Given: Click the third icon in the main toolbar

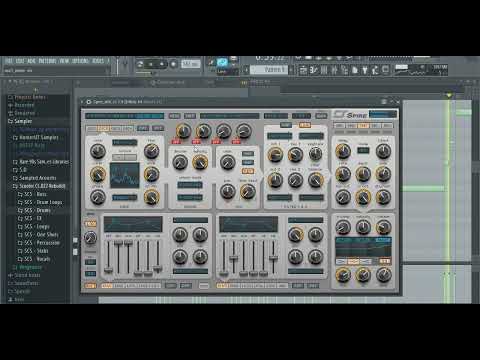Looking at the screenshot, I should (x=324, y=70).
